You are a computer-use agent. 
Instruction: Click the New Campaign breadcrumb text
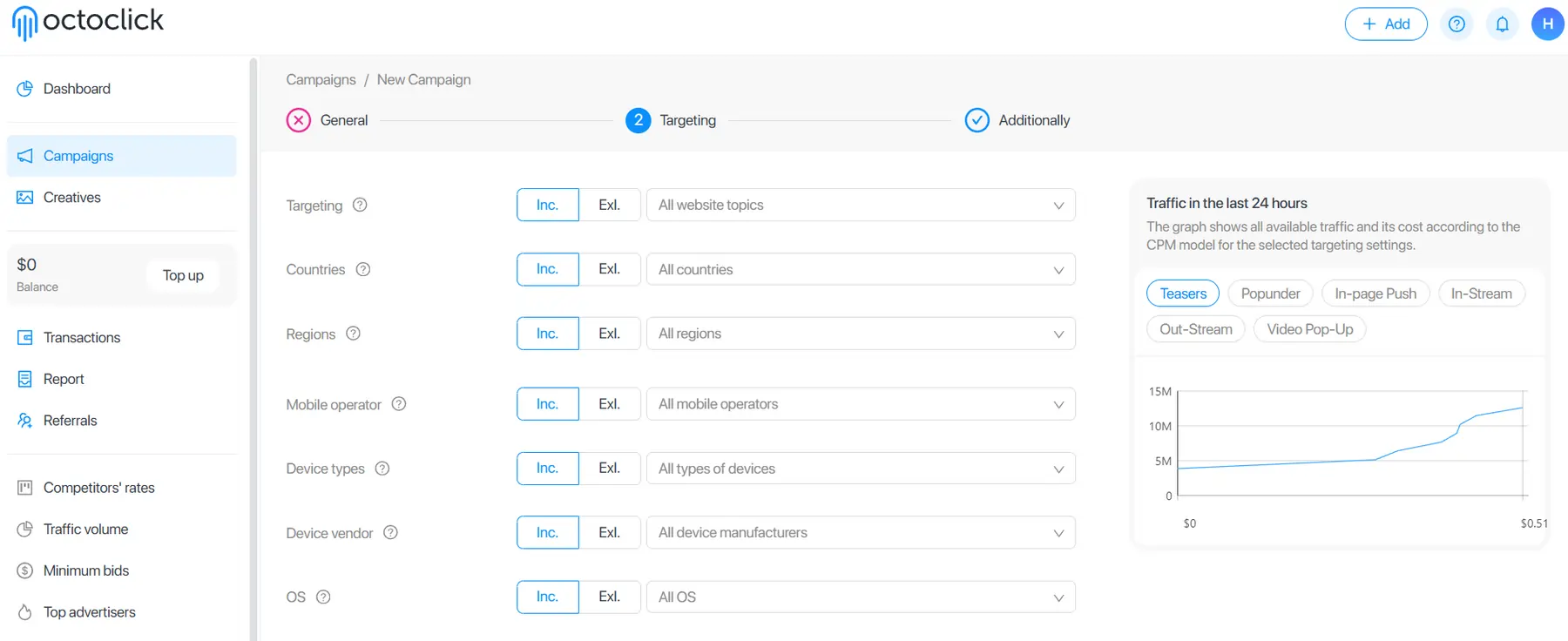(x=423, y=79)
